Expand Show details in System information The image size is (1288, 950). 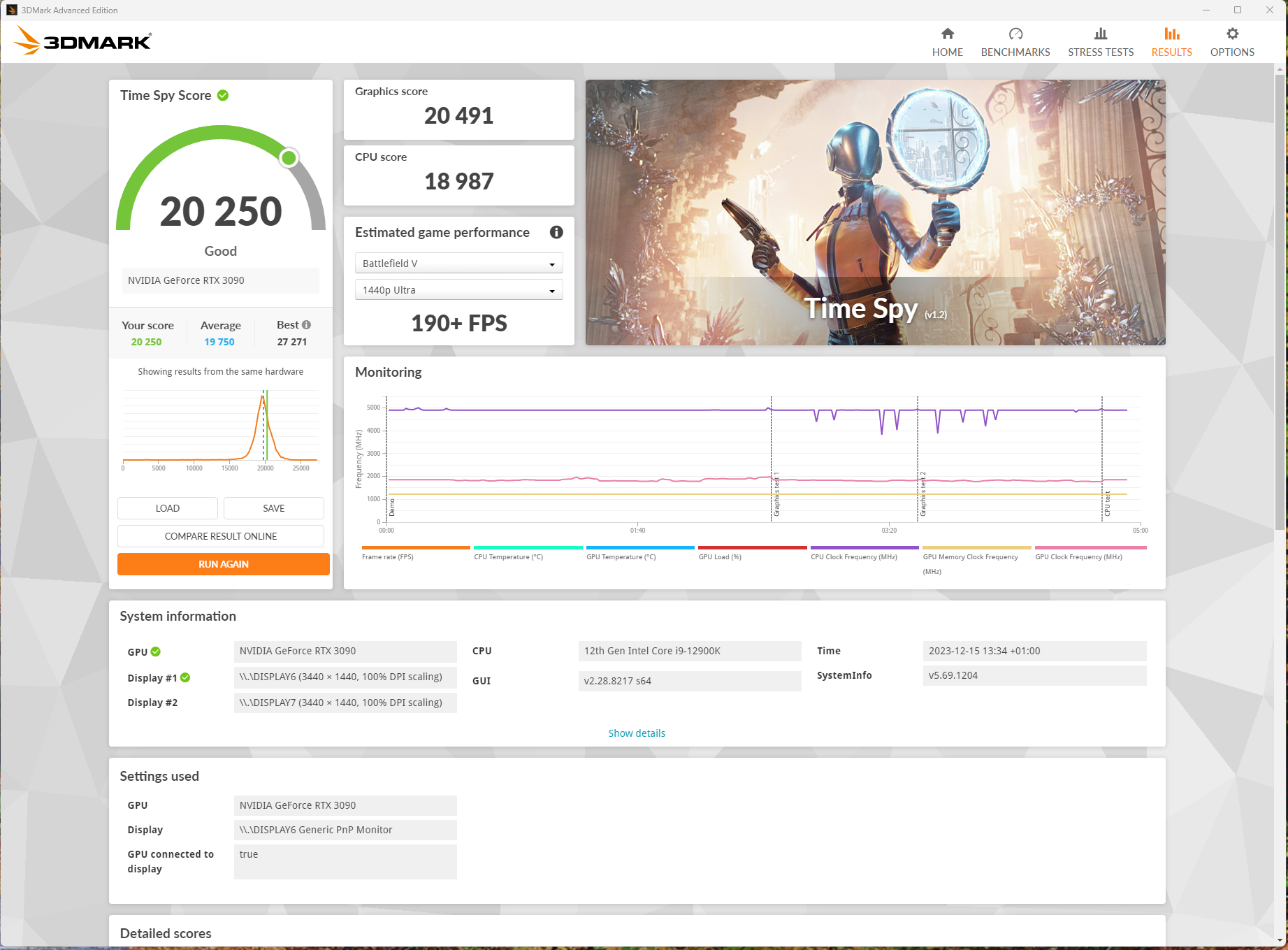pos(637,733)
